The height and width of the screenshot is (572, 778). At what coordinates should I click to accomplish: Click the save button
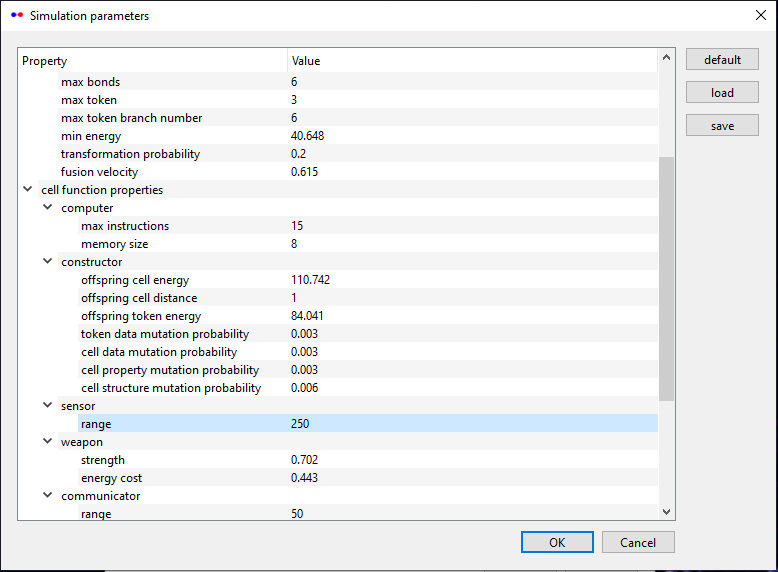[722, 126]
